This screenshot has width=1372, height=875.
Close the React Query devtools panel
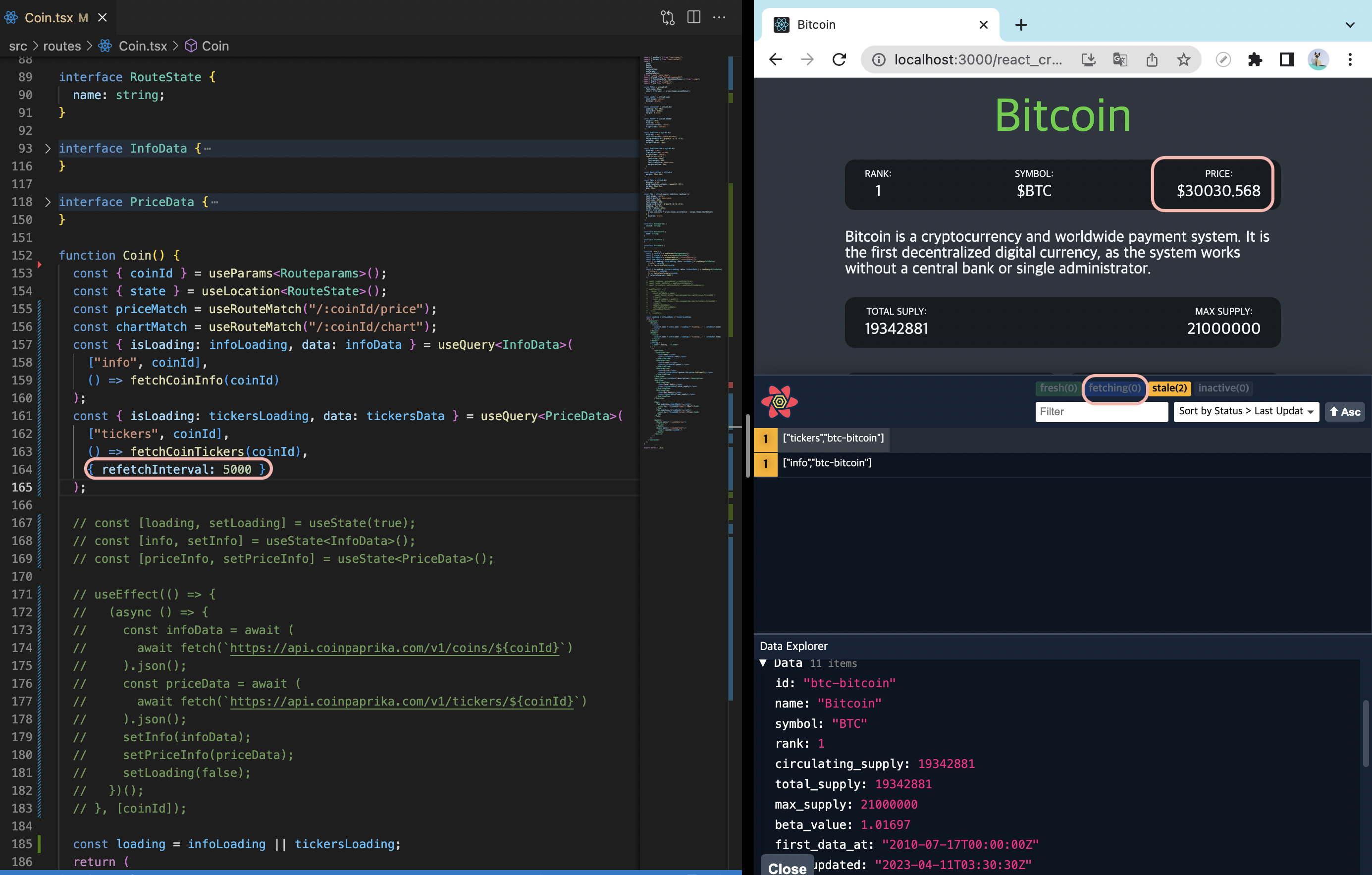tap(787, 868)
